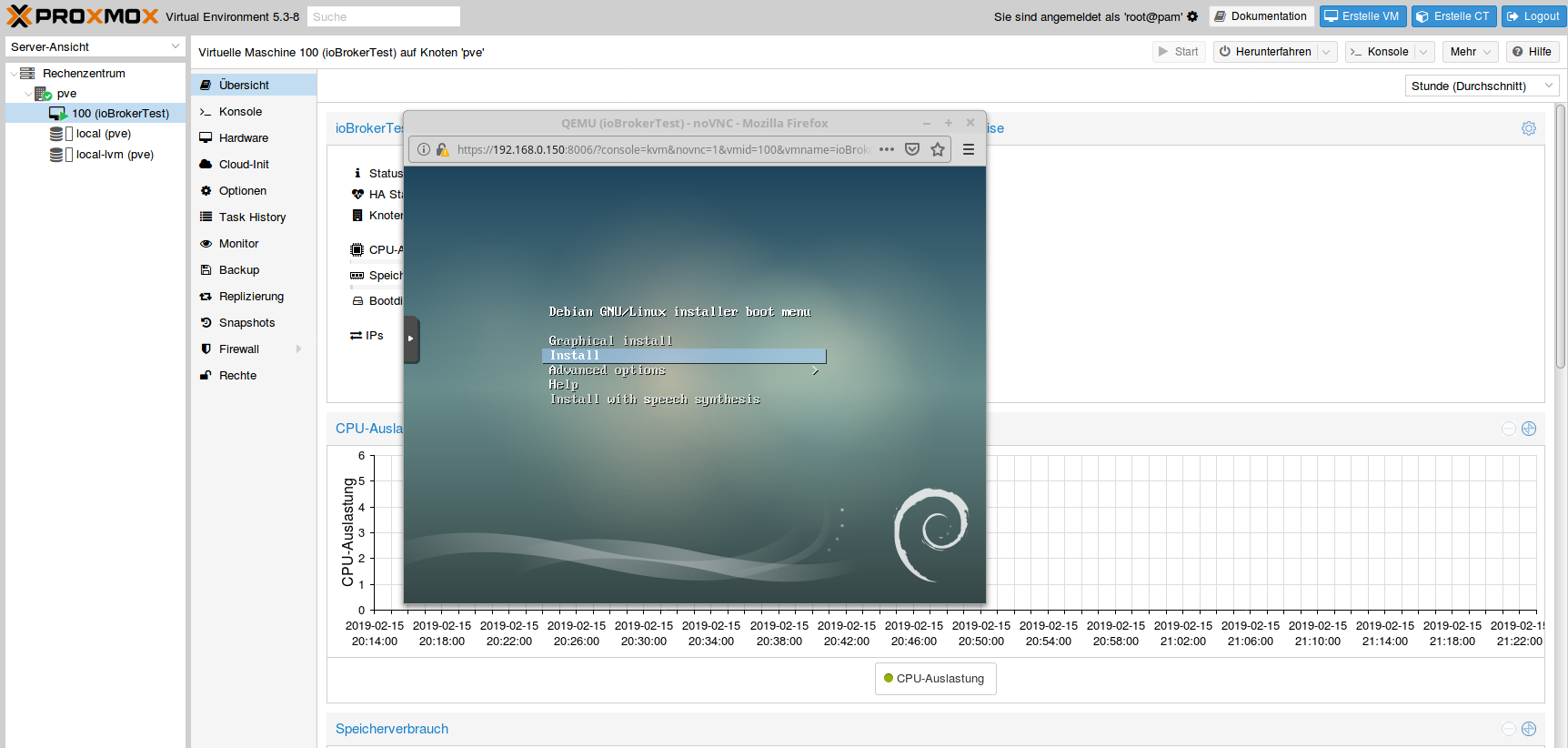Select Graphical install in boot menu
Viewport: 1568px width, 748px height.
click(x=610, y=340)
